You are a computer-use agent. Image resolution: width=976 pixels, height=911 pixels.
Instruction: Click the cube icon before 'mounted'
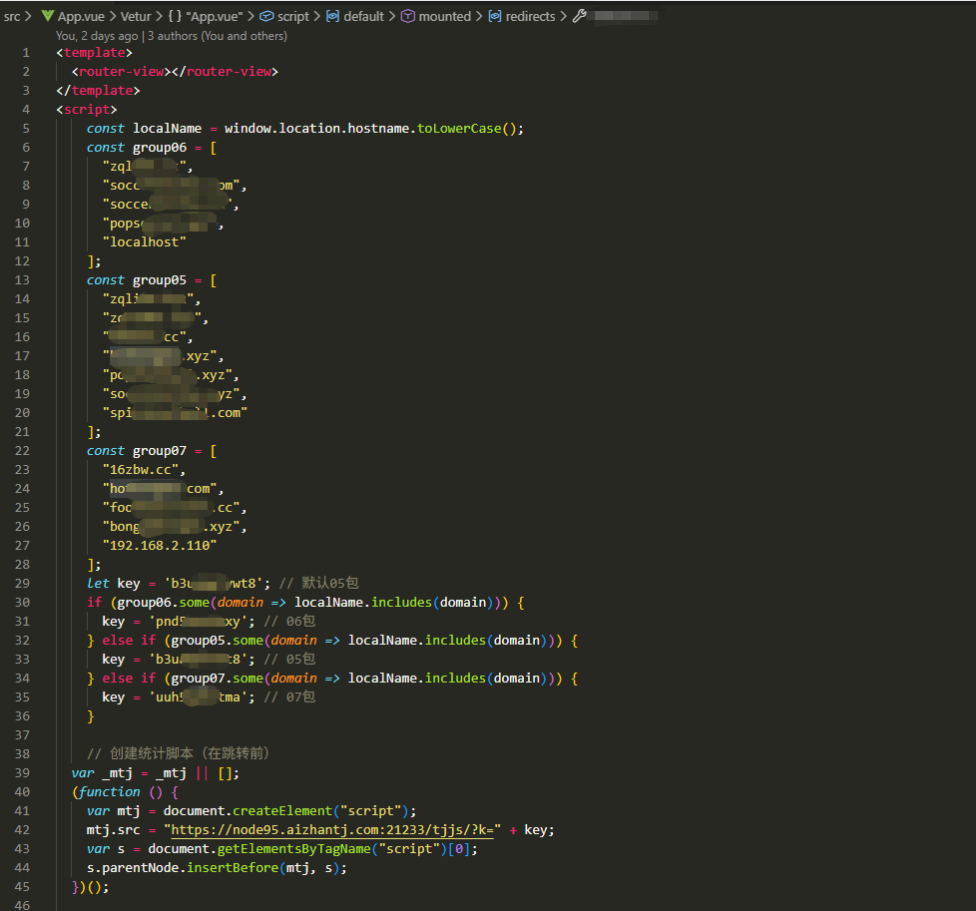click(x=408, y=16)
